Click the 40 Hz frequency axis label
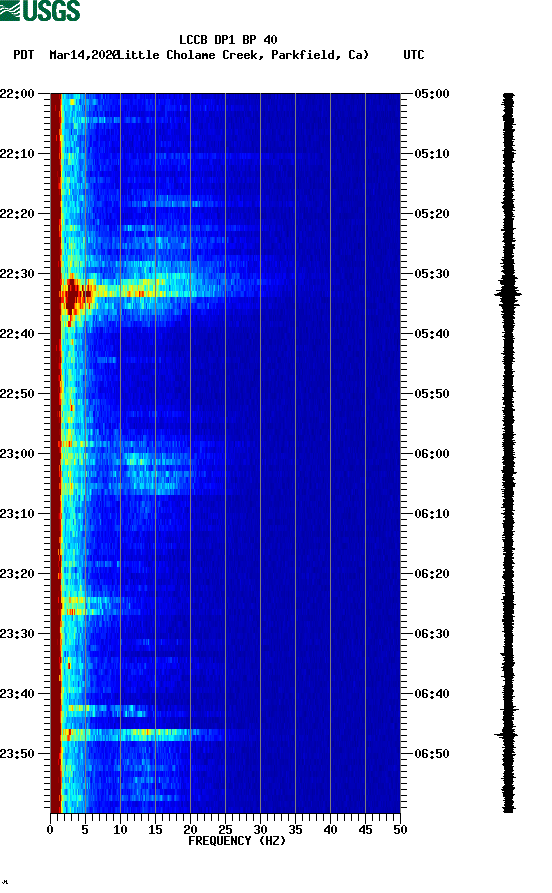Image resolution: width=552 pixels, height=893 pixels. pos(330,830)
